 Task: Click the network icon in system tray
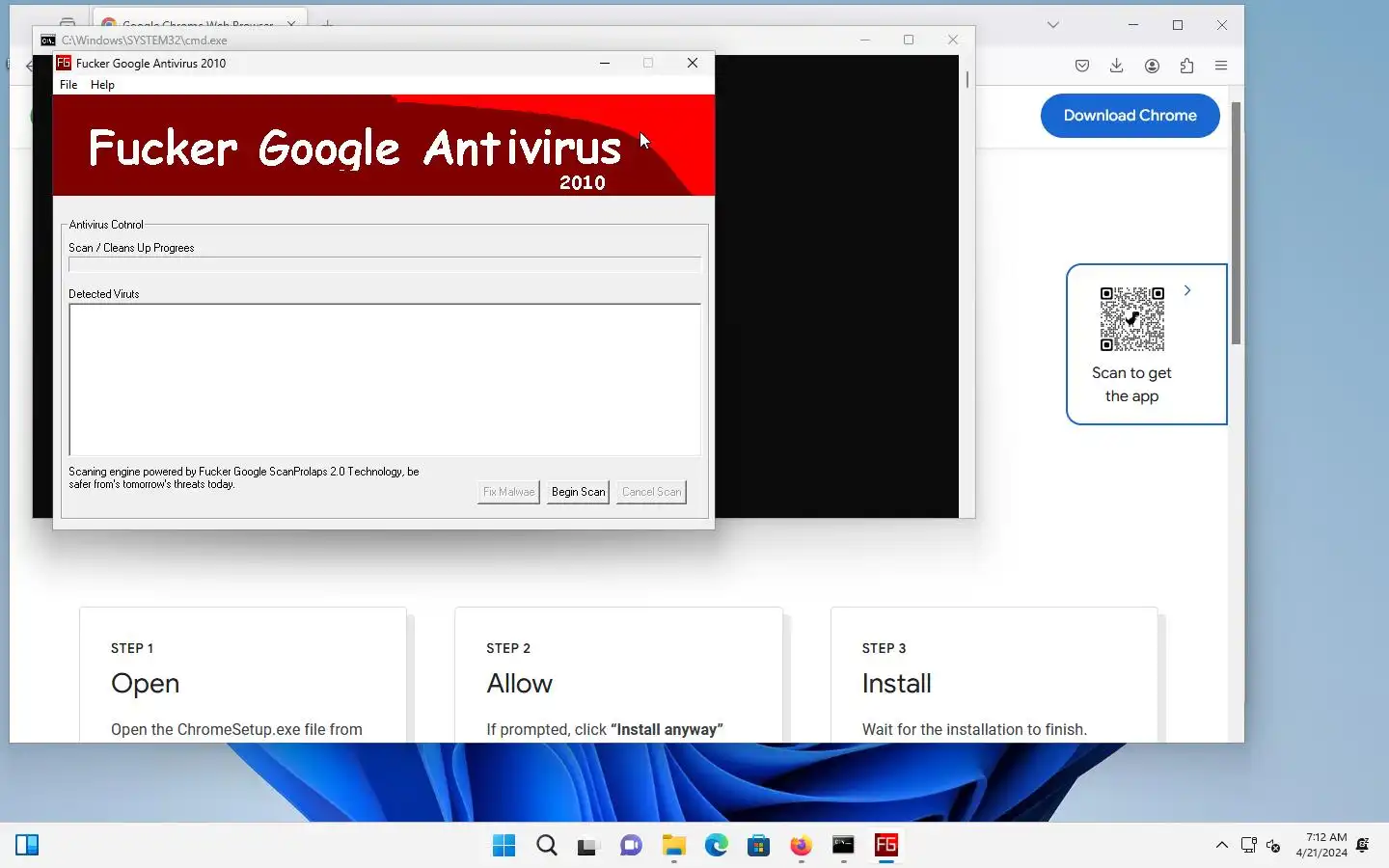(1249, 846)
